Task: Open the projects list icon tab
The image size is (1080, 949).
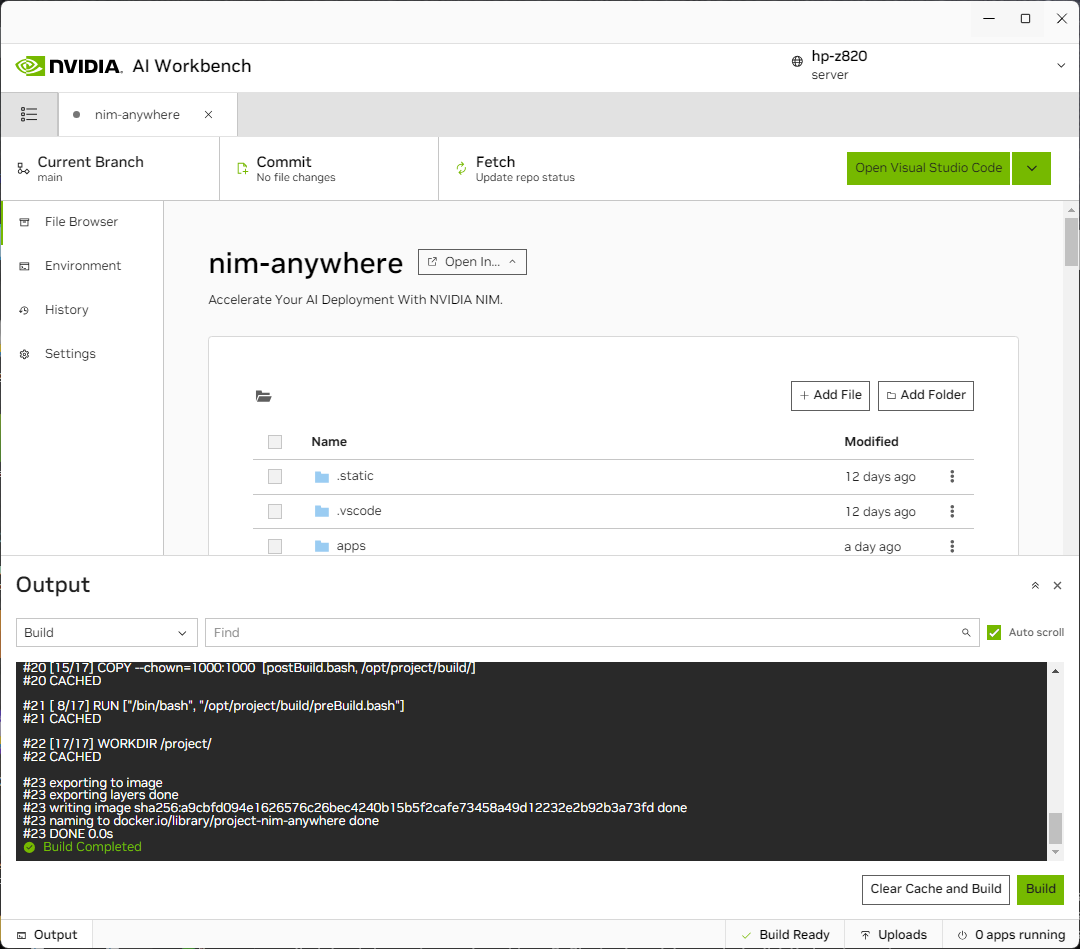Action: point(29,114)
